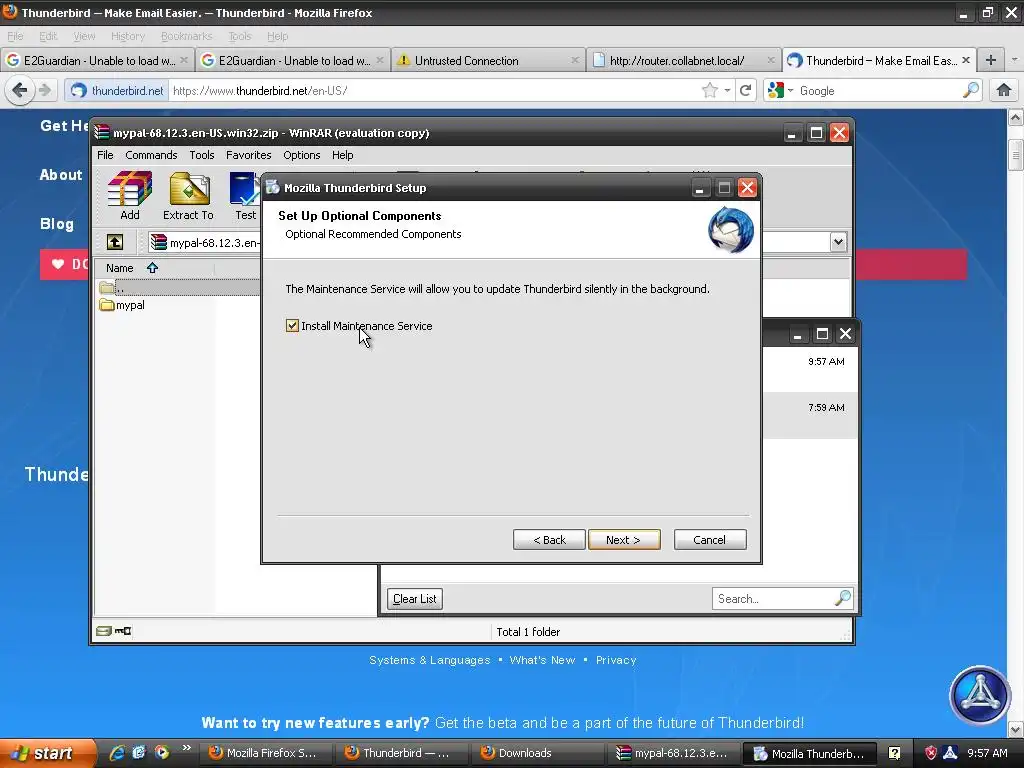The width and height of the screenshot is (1024, 768).
Task: Click search magnifier in Downloads window
Action: (842, 598)
